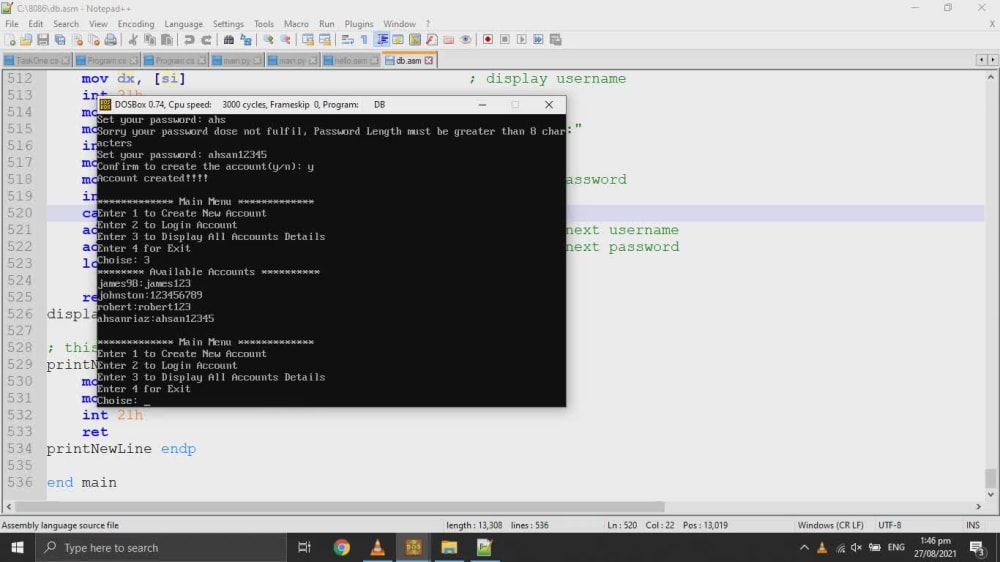Image resolution: width=1000 pixels, height=562 pixels.
Task: Click the Stop macro recording icon
Action: click(504, 40)
